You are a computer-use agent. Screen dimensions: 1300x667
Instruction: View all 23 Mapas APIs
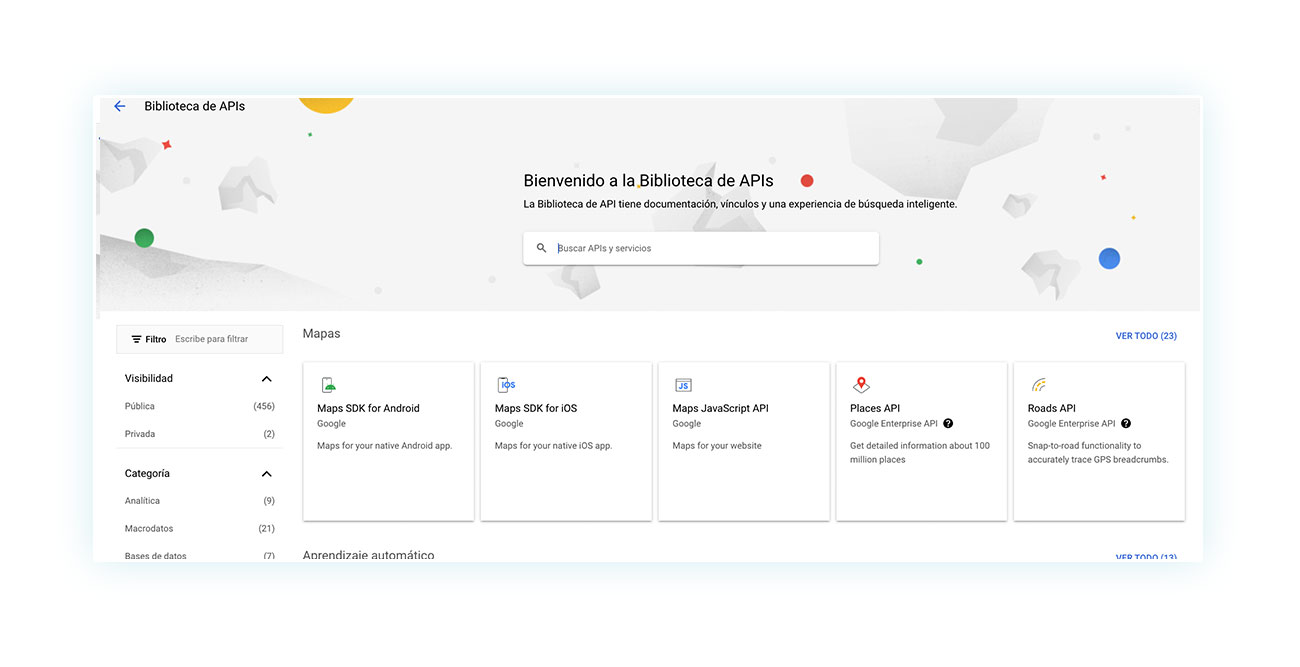click(x=1146, y=336)
